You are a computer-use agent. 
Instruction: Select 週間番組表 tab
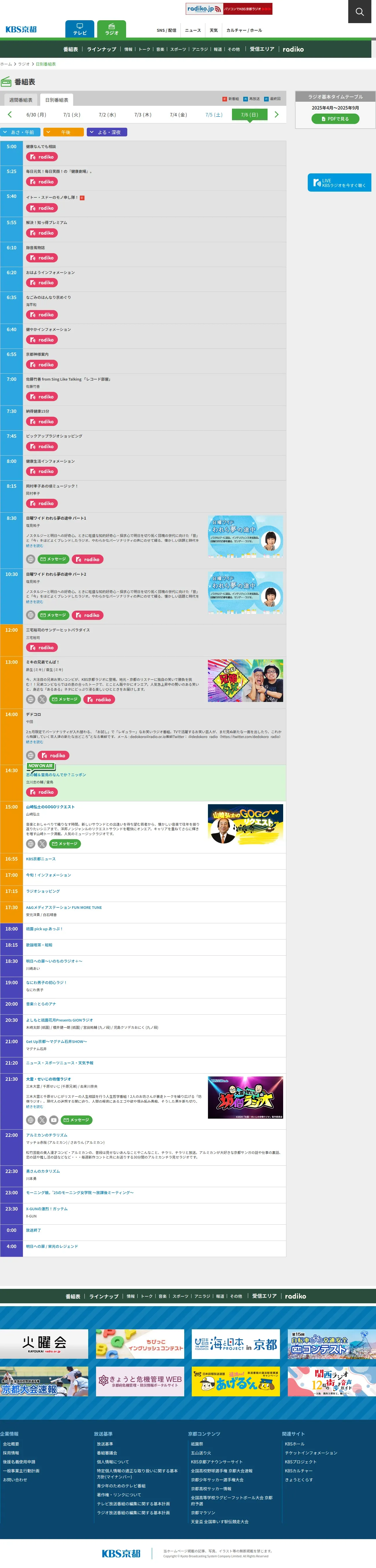[x=21, y=100]
